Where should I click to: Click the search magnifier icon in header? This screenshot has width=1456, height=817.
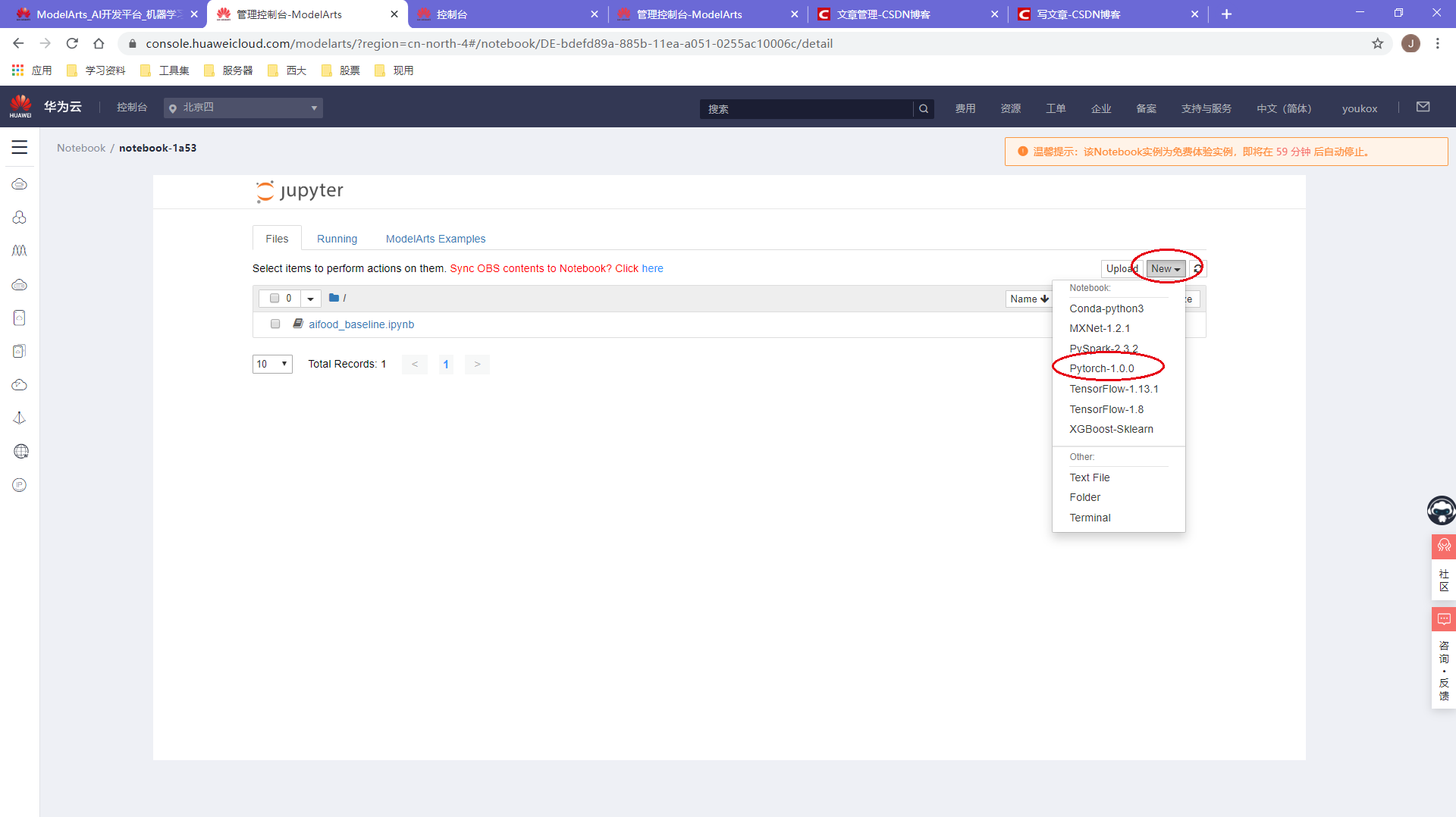tap(924, 108)
